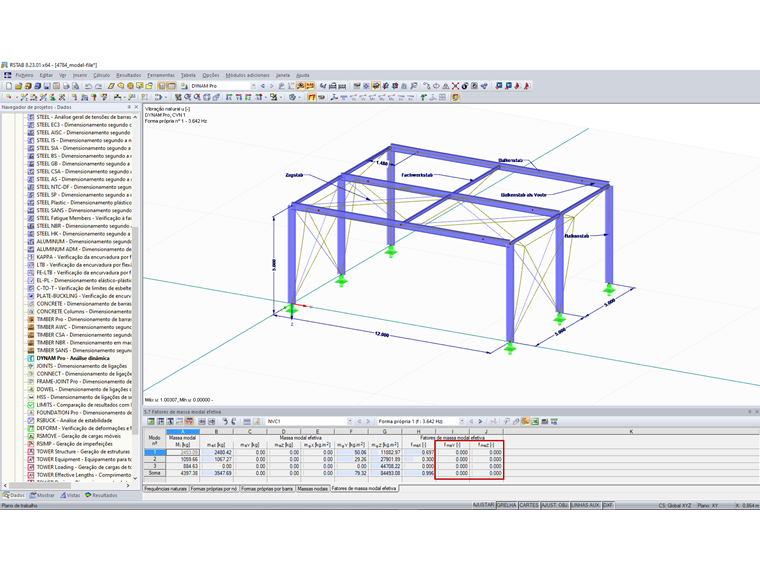Click the pin icon of the Navegador de projetos panel

click(129, 107)
